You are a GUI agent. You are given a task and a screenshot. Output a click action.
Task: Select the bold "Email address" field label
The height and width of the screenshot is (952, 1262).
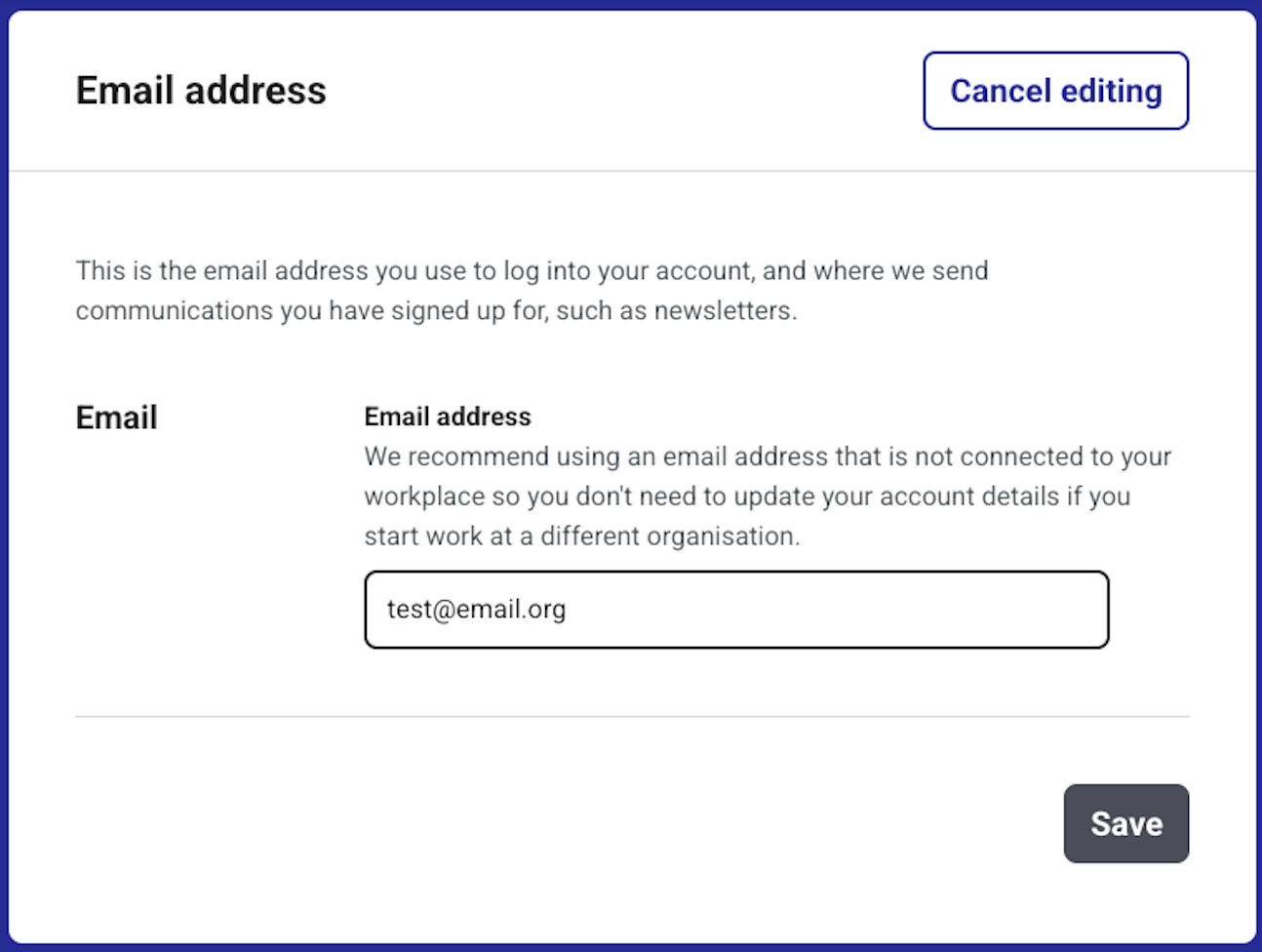(448, 416)
